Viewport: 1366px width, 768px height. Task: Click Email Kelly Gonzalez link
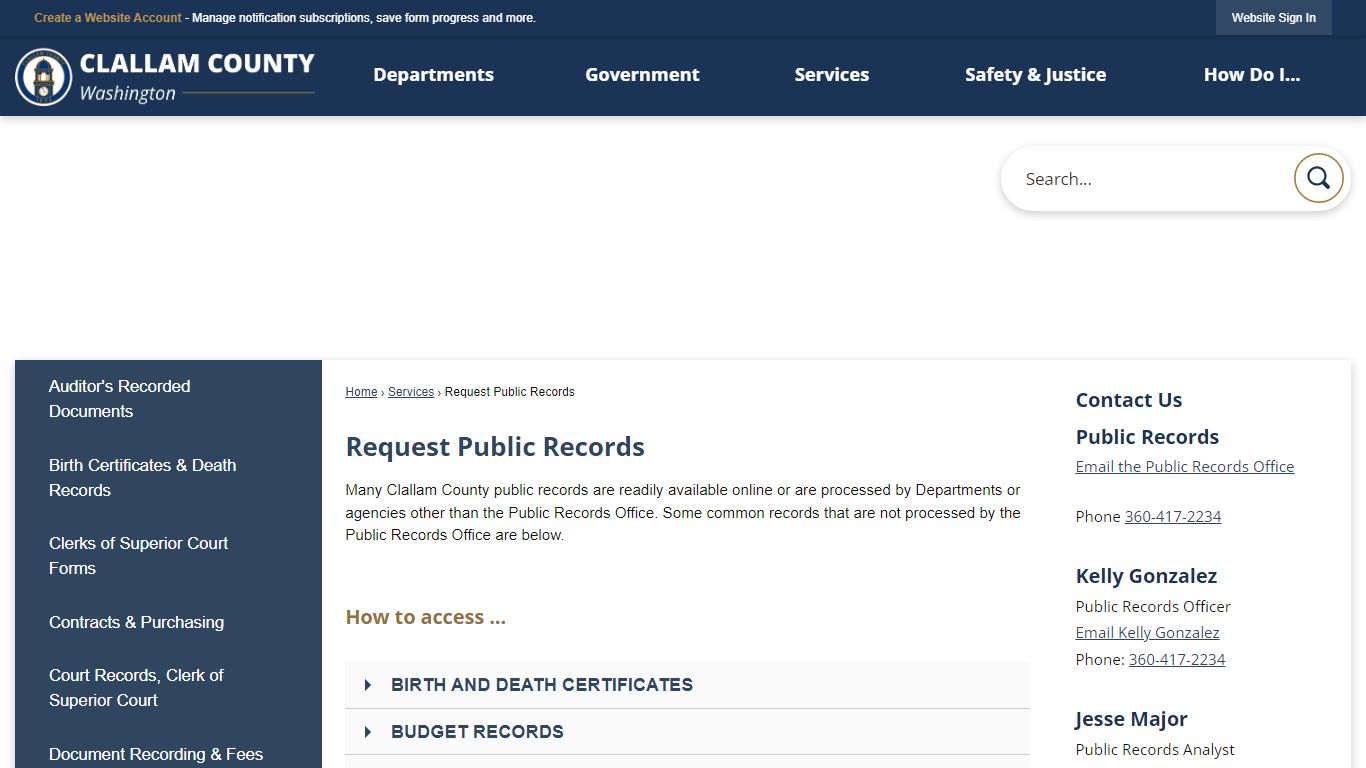pos(1147,632)
